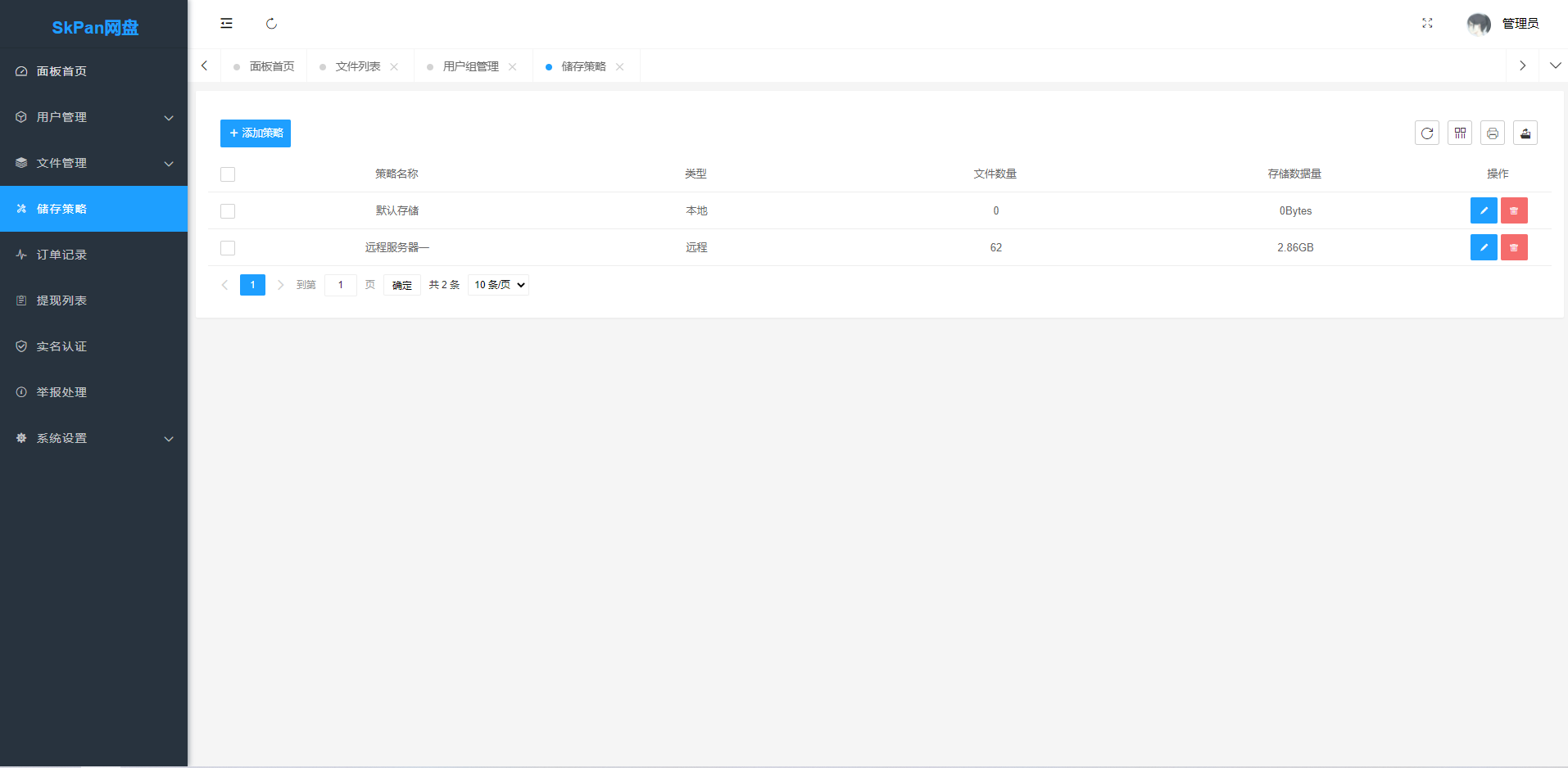Select the 远程服务器一 row checkbox
This screenshot has width=1568, height=768.
click(228, 248)
